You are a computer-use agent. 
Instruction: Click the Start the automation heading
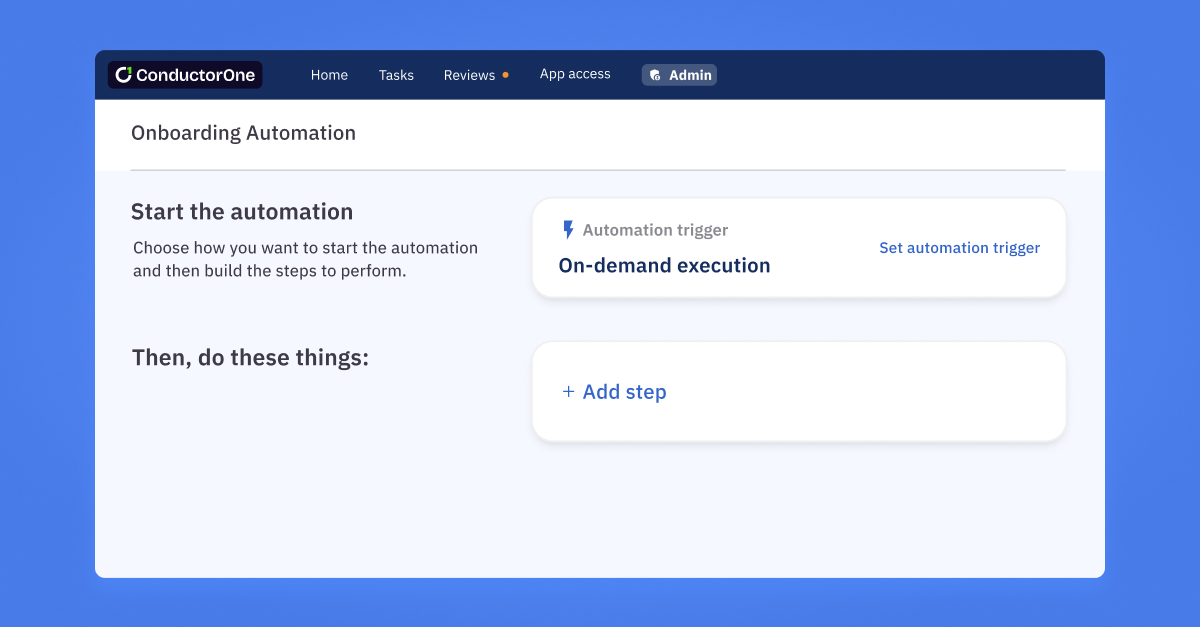(x=241, y=211)
